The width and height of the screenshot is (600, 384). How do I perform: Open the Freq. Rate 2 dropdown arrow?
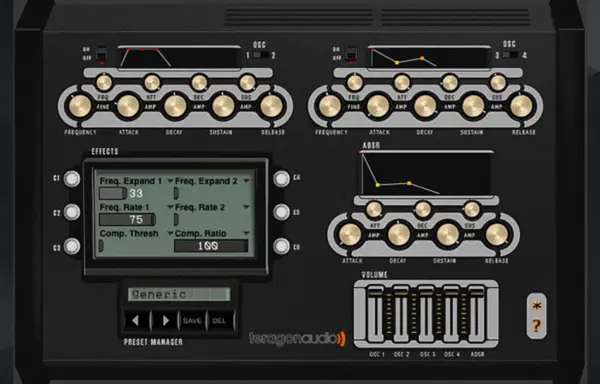point(246,207)
